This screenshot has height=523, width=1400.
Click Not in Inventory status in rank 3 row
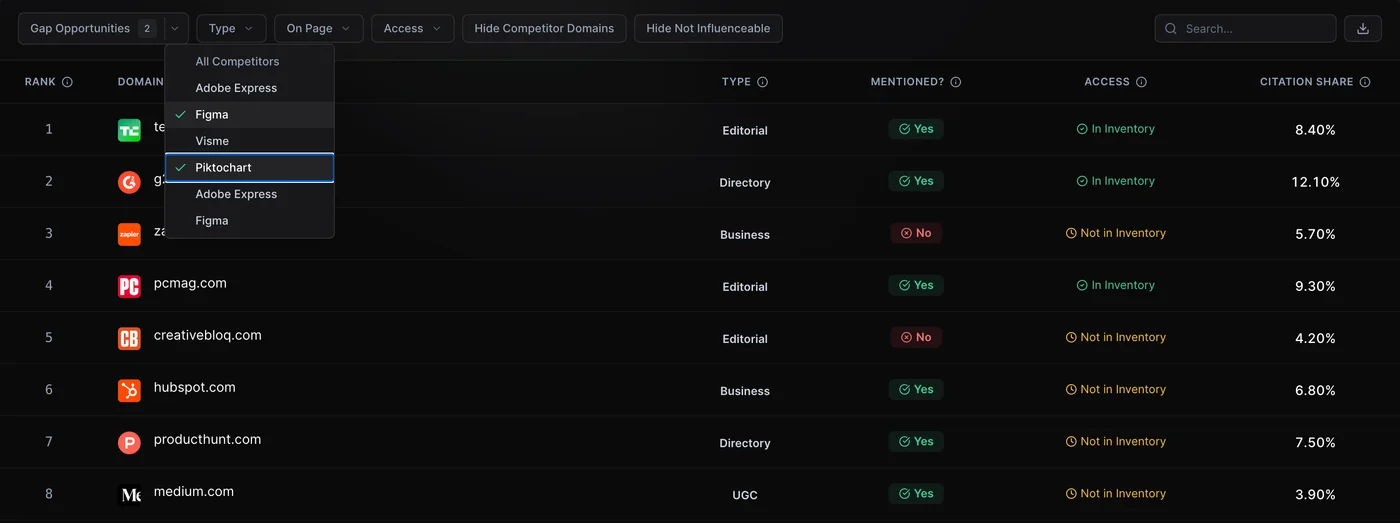(x=1116, y=233)
